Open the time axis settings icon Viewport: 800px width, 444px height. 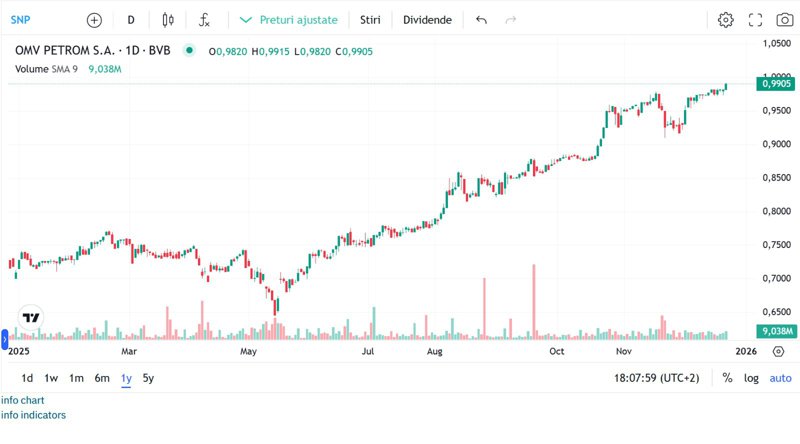pyautogui.click(x=778, y=351)
